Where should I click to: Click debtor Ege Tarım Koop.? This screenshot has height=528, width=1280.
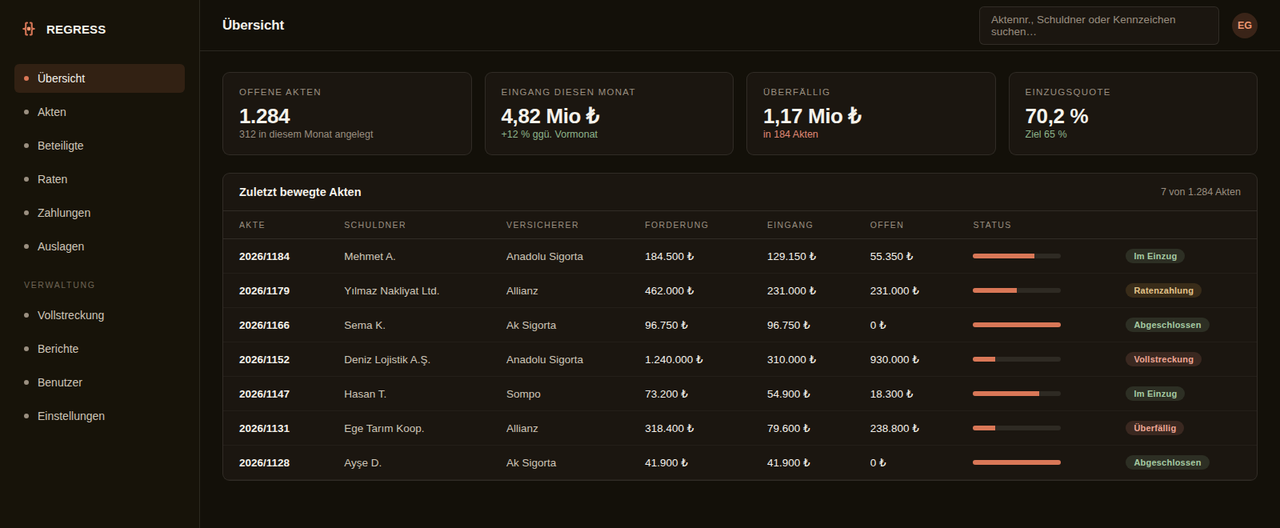click(384, 428)
